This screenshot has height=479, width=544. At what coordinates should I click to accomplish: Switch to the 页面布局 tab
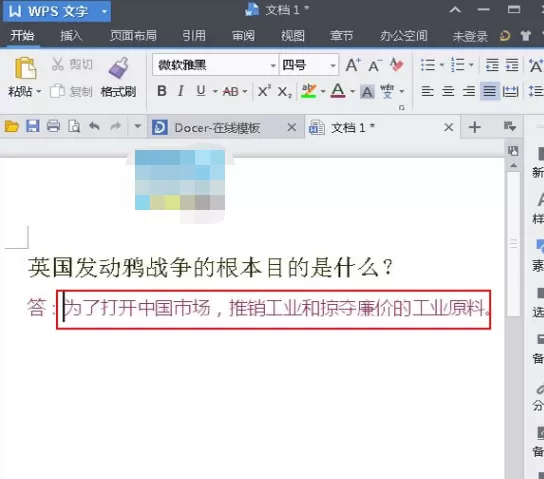point(133,36)
